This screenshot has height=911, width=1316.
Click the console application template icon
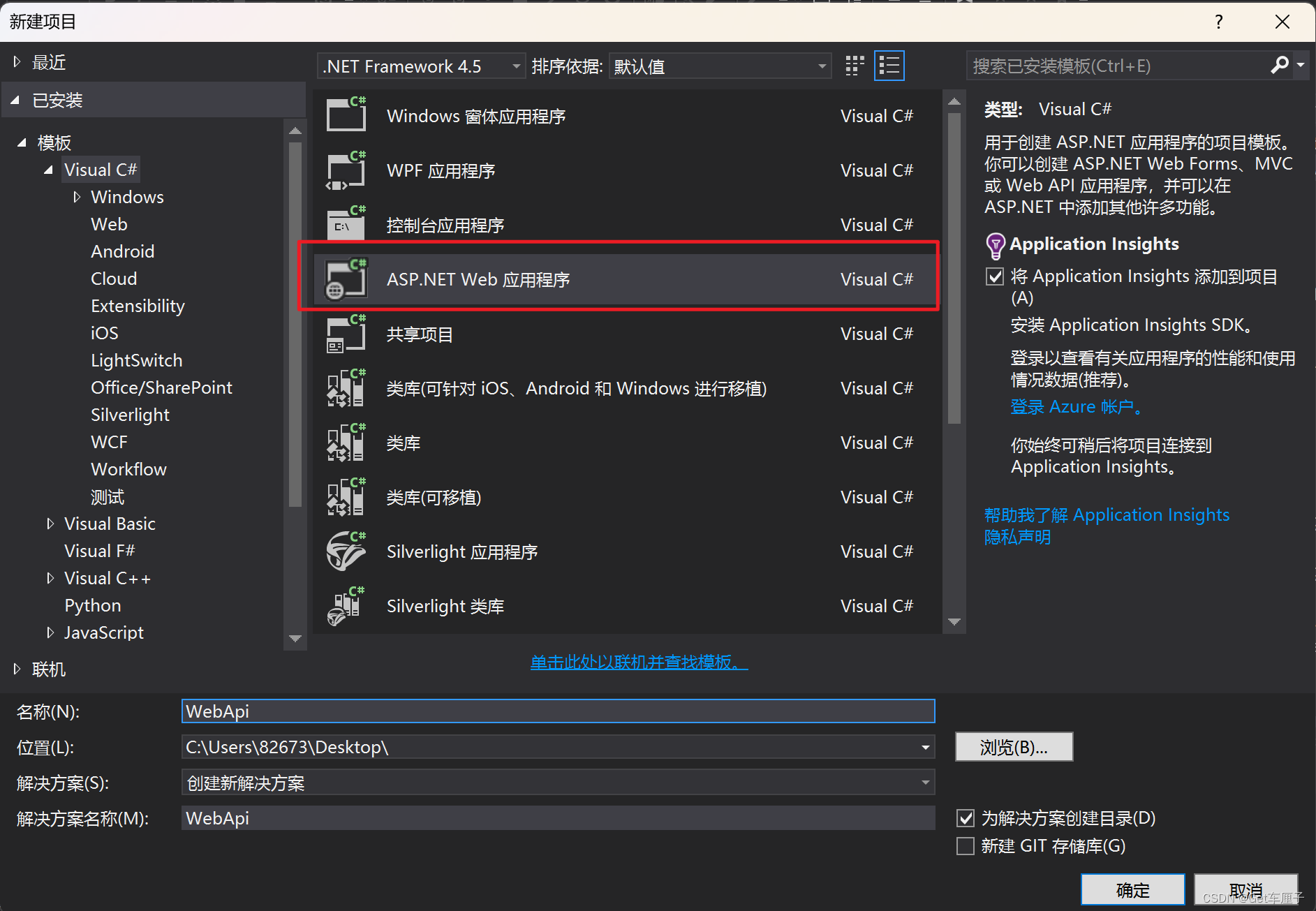346,225
